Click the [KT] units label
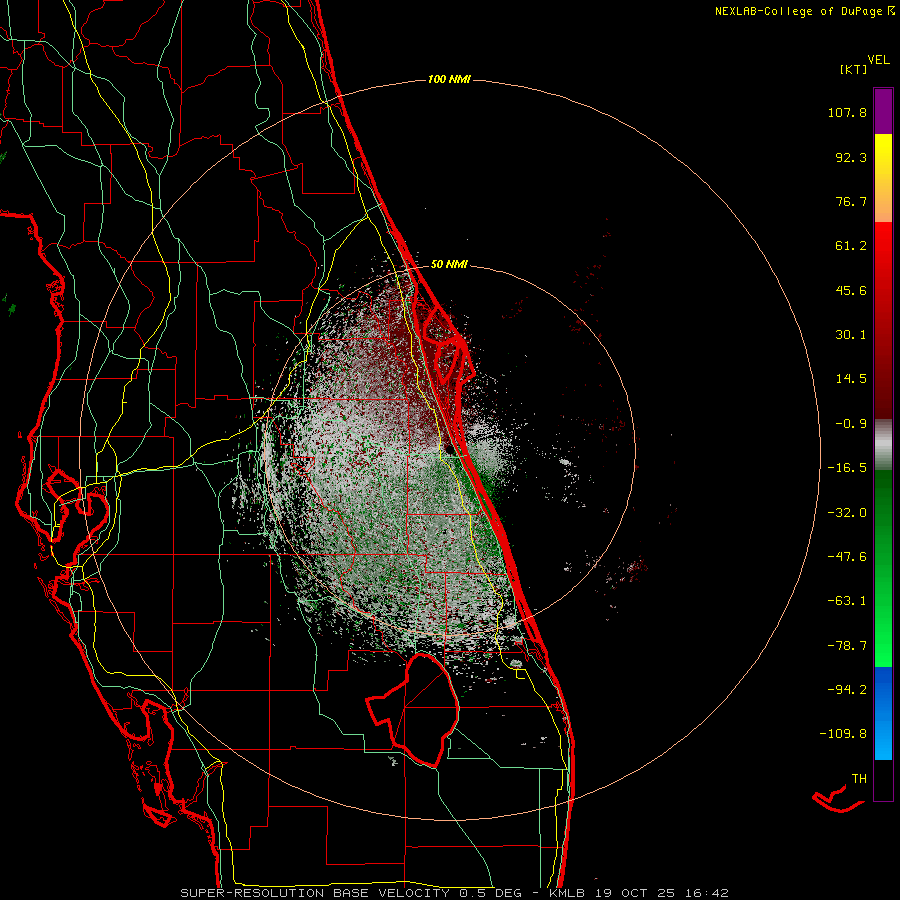This screenshot has height=900, width=900. tap(854, 69)
